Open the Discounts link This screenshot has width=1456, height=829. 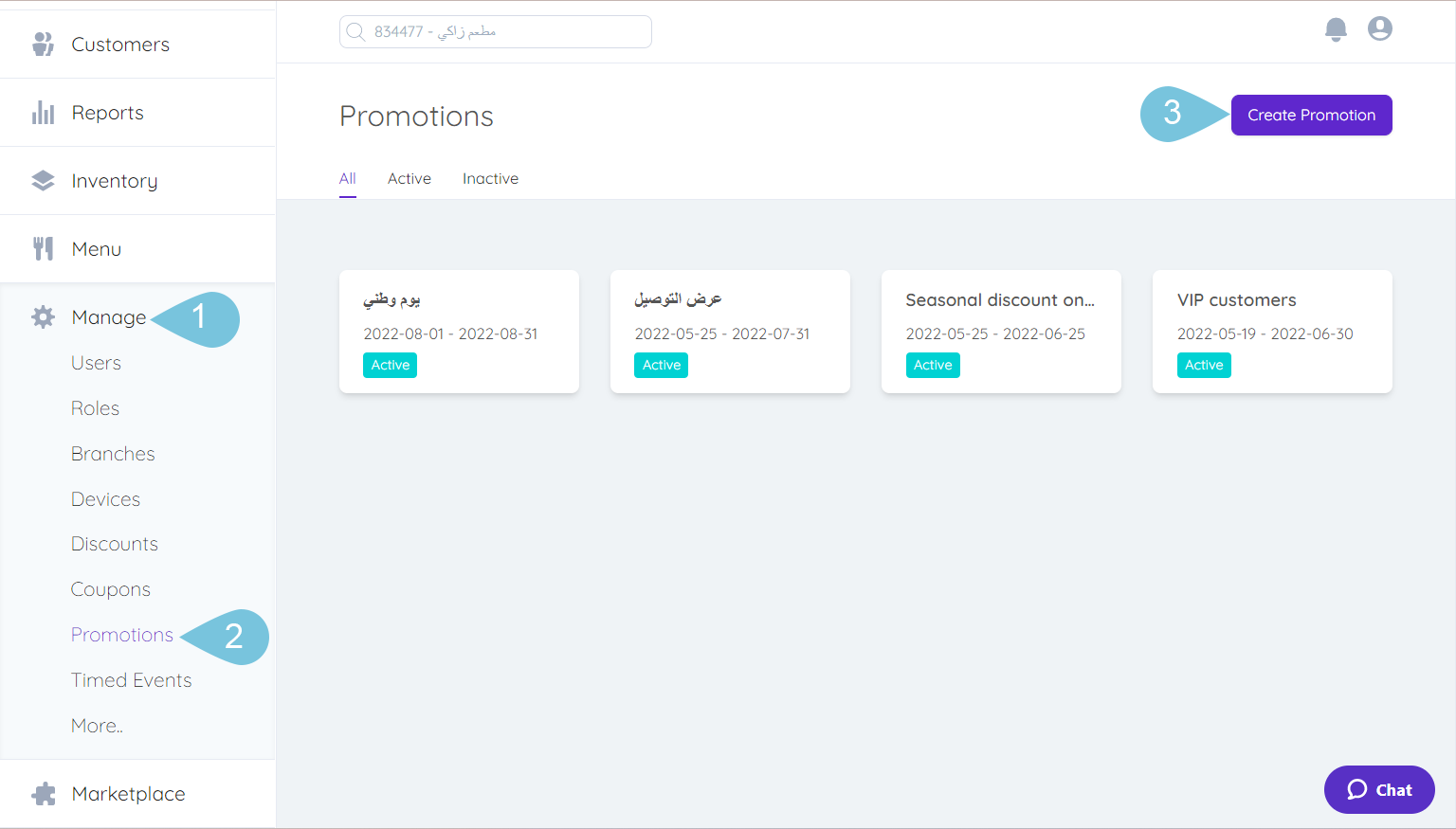pos(114,543)
